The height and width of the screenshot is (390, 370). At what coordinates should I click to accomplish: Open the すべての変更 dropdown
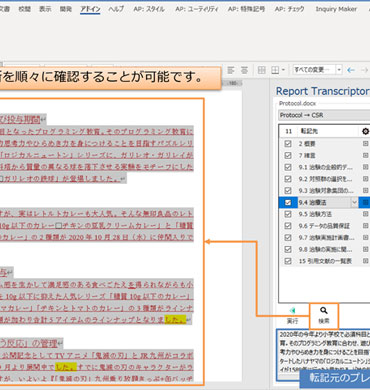pos(339,70)
